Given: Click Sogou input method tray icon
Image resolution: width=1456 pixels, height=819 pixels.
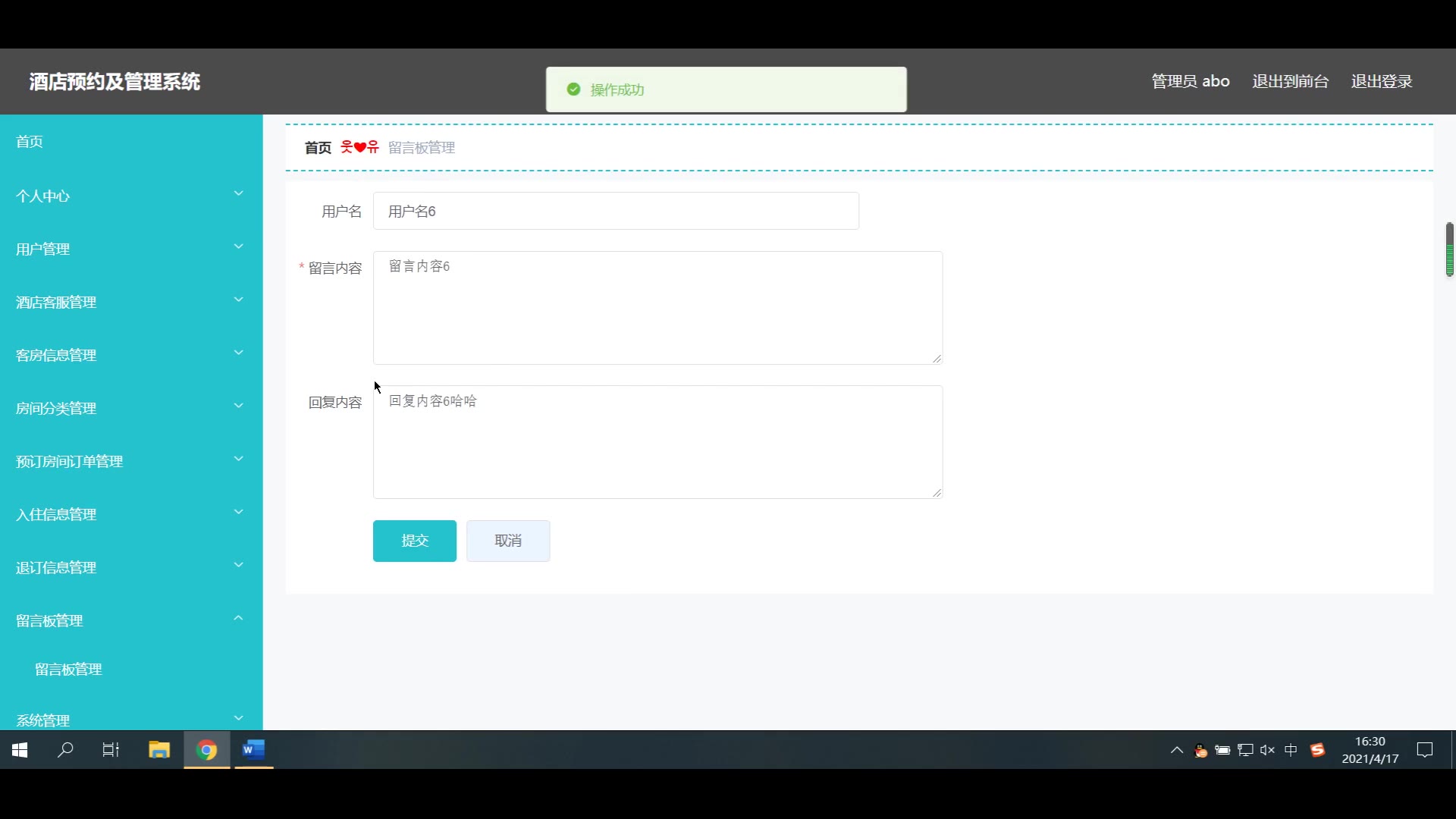Looking at the screenshot, I should click(1317, 750).
